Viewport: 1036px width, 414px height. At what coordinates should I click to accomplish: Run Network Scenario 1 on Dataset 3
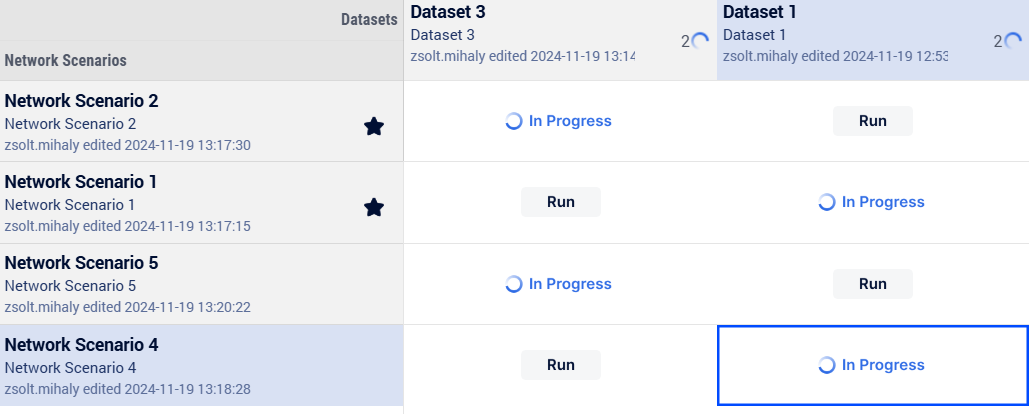click(561, 202)
